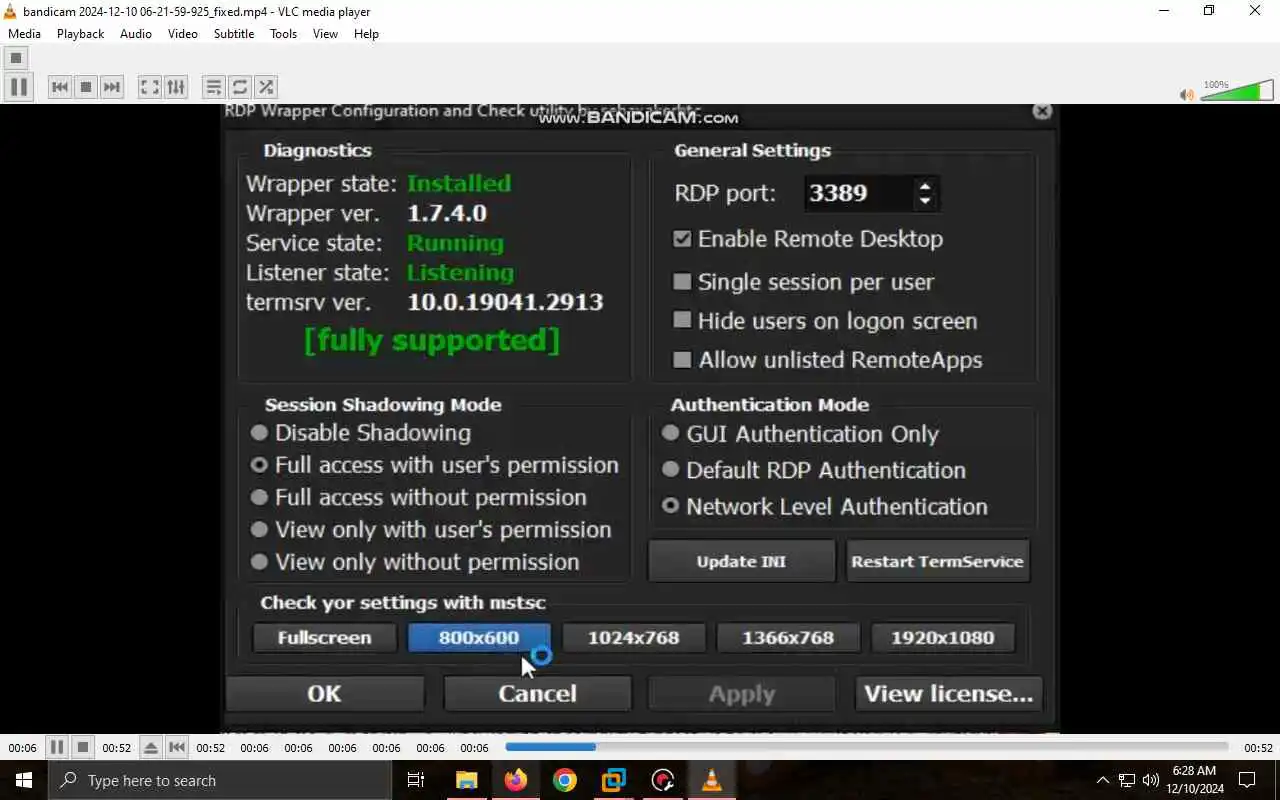Viewport: 1280px width, 800px height.
Task: Click the taskbar clock showing 6:28 AM
Action: (x=1194, y=780)
